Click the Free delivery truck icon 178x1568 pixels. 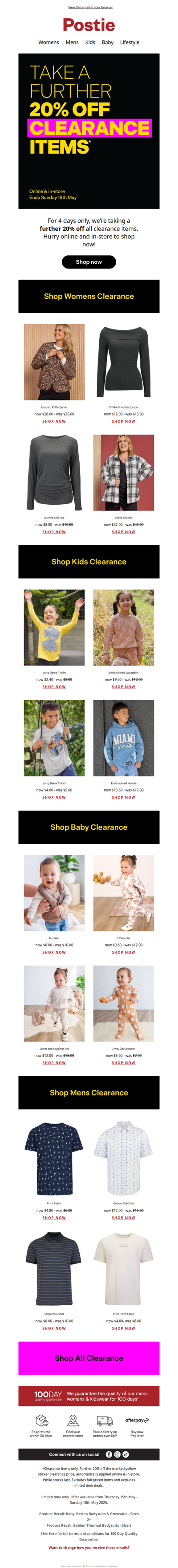tap(105, 1420)
